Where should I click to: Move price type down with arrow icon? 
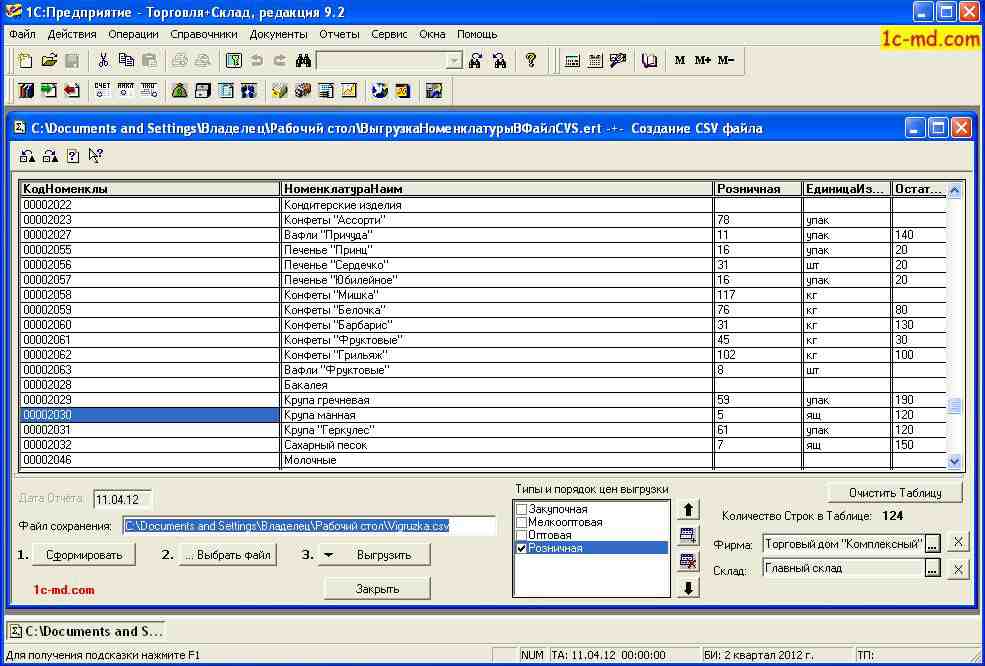pos(688,588)
